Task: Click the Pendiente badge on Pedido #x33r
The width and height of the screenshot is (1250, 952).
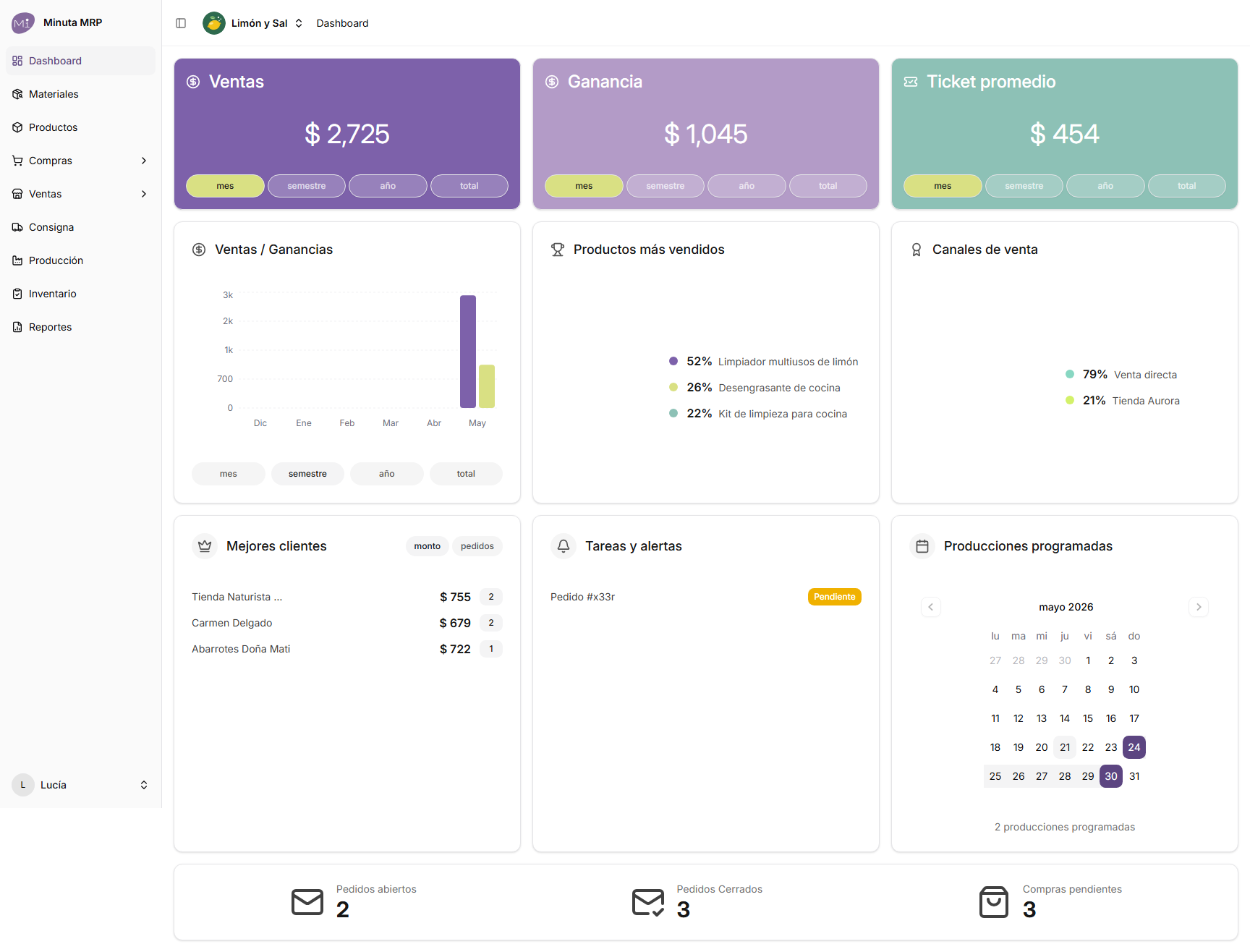Action: (x=835, y=597)
